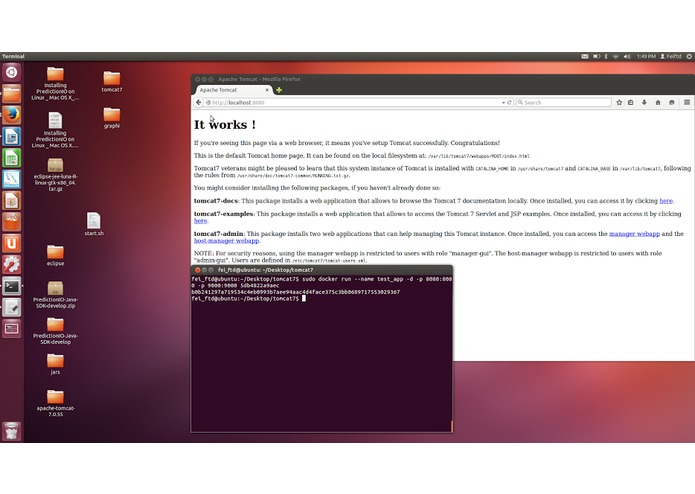Image resolution: width=695 pixels, height=494 pixels.
Task: Click the terminal prompt line
Action: [249, 299]
